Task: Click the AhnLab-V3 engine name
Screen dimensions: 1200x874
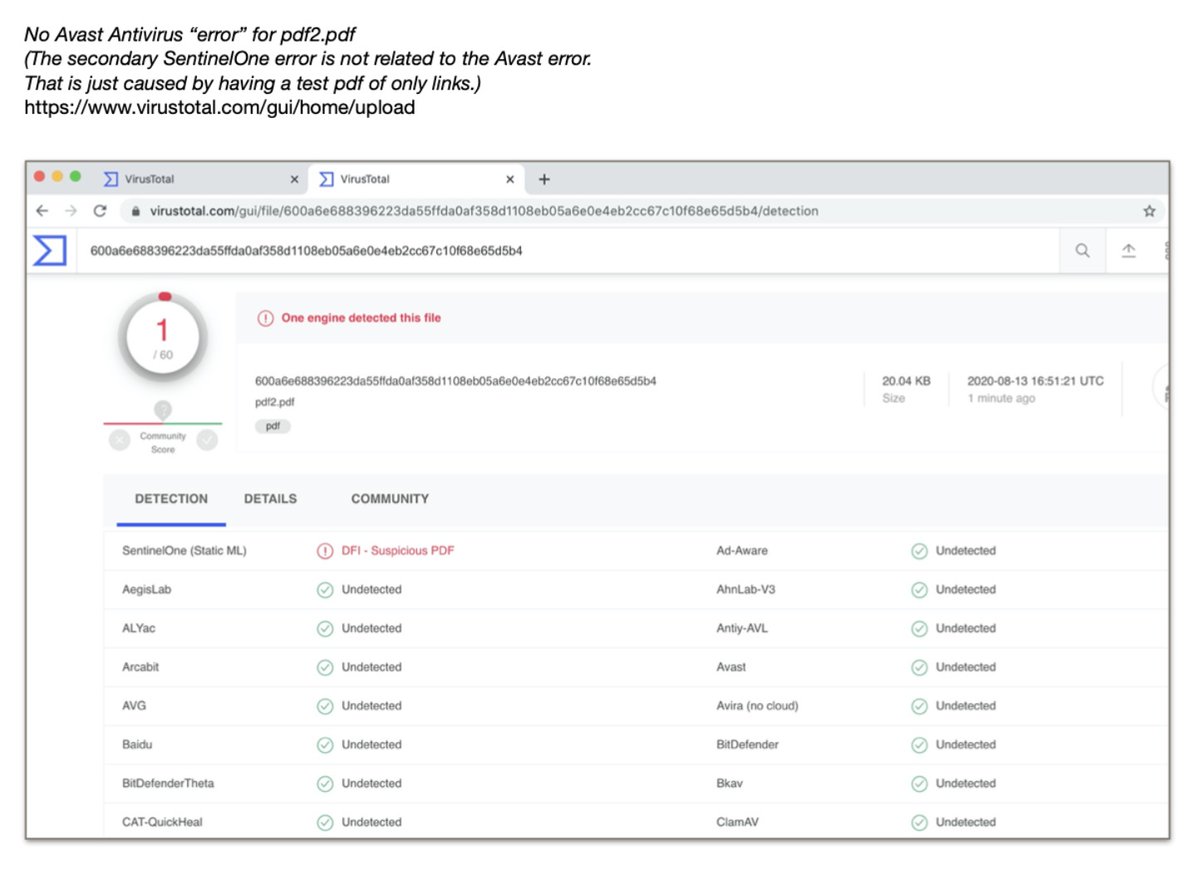Action: click(x=745, y=590)
